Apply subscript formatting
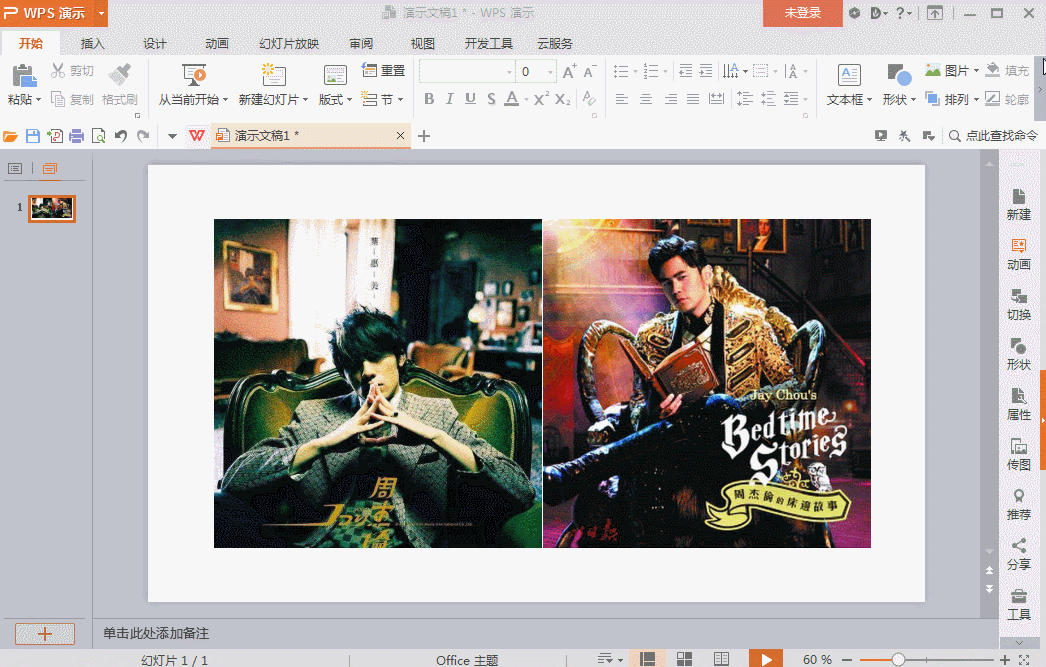The height and width of the screenshot is (667, 1046). pos(562,99)
